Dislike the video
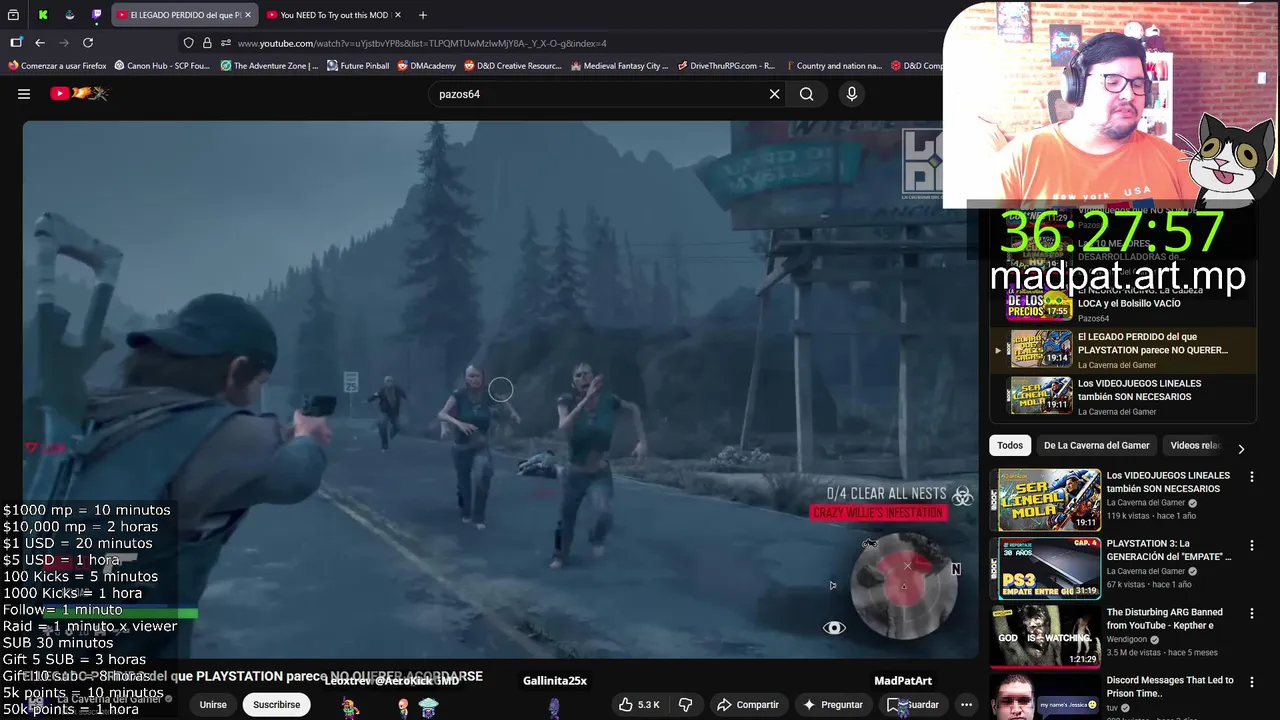 [x=686, y=705]
